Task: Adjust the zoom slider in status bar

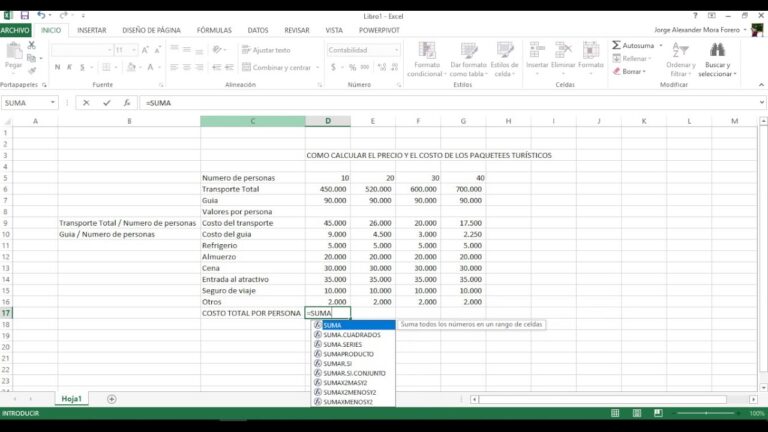Action: (x=706, y=413)
